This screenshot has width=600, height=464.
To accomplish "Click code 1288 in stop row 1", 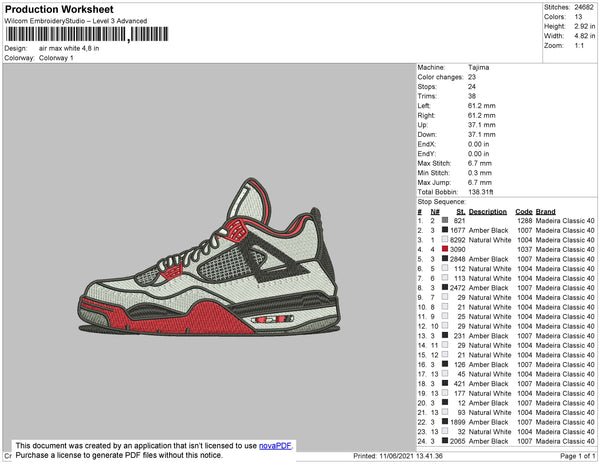I will click(525, 221).
